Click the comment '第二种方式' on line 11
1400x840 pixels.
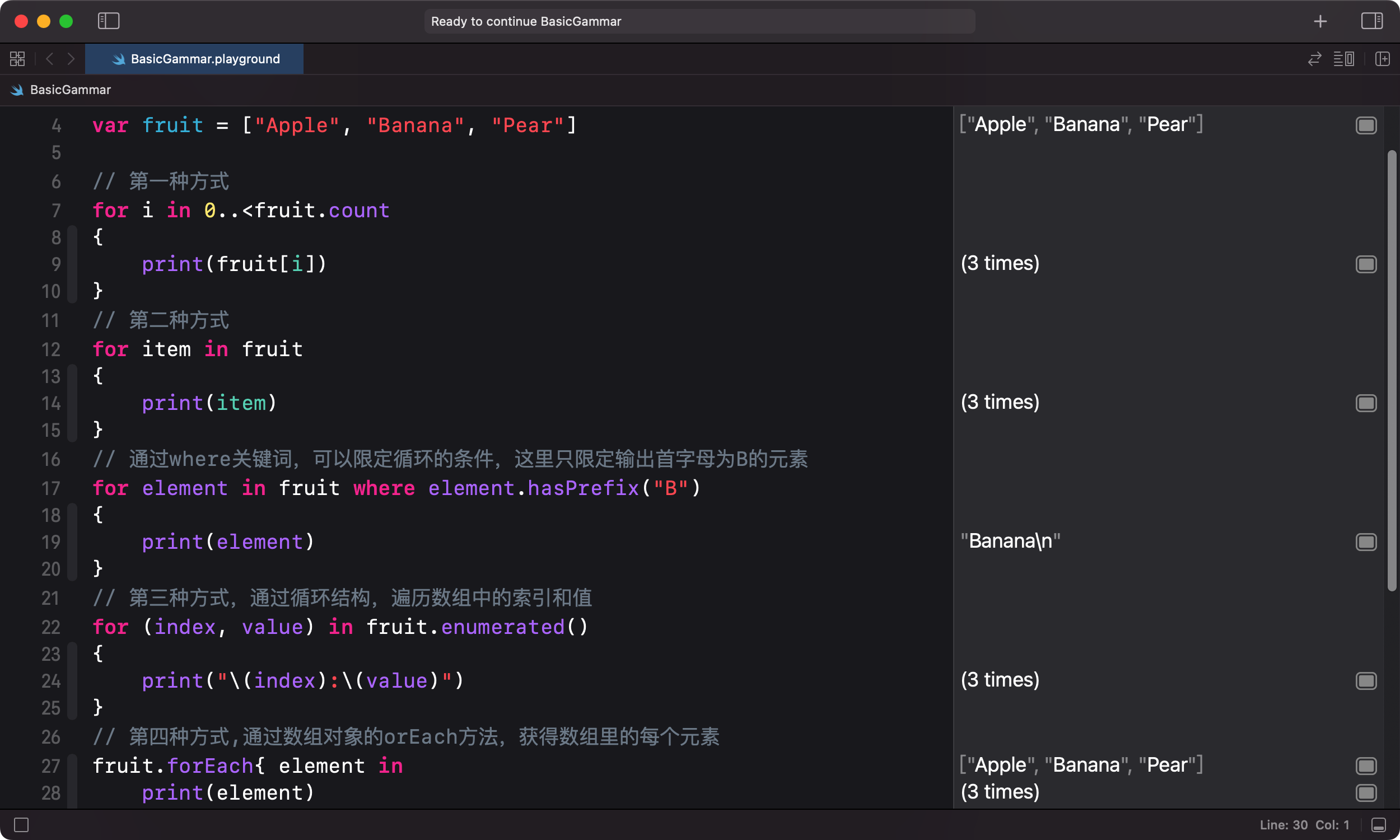click(x=179, y=320)
